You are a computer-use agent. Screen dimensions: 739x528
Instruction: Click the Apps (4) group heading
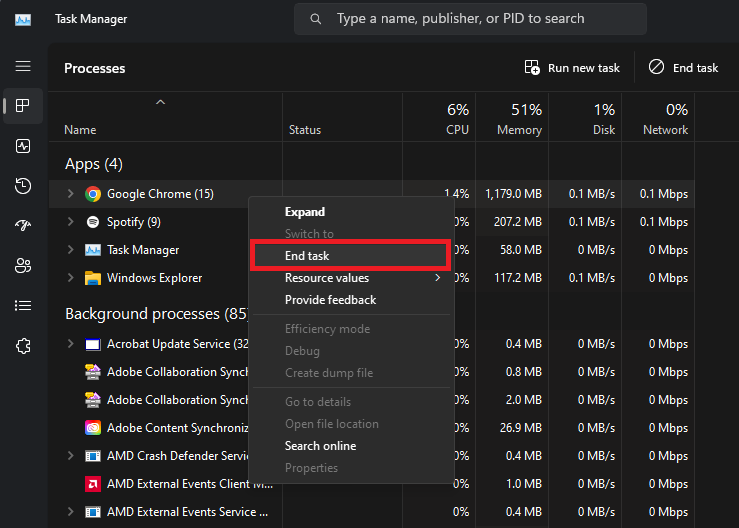94,164
